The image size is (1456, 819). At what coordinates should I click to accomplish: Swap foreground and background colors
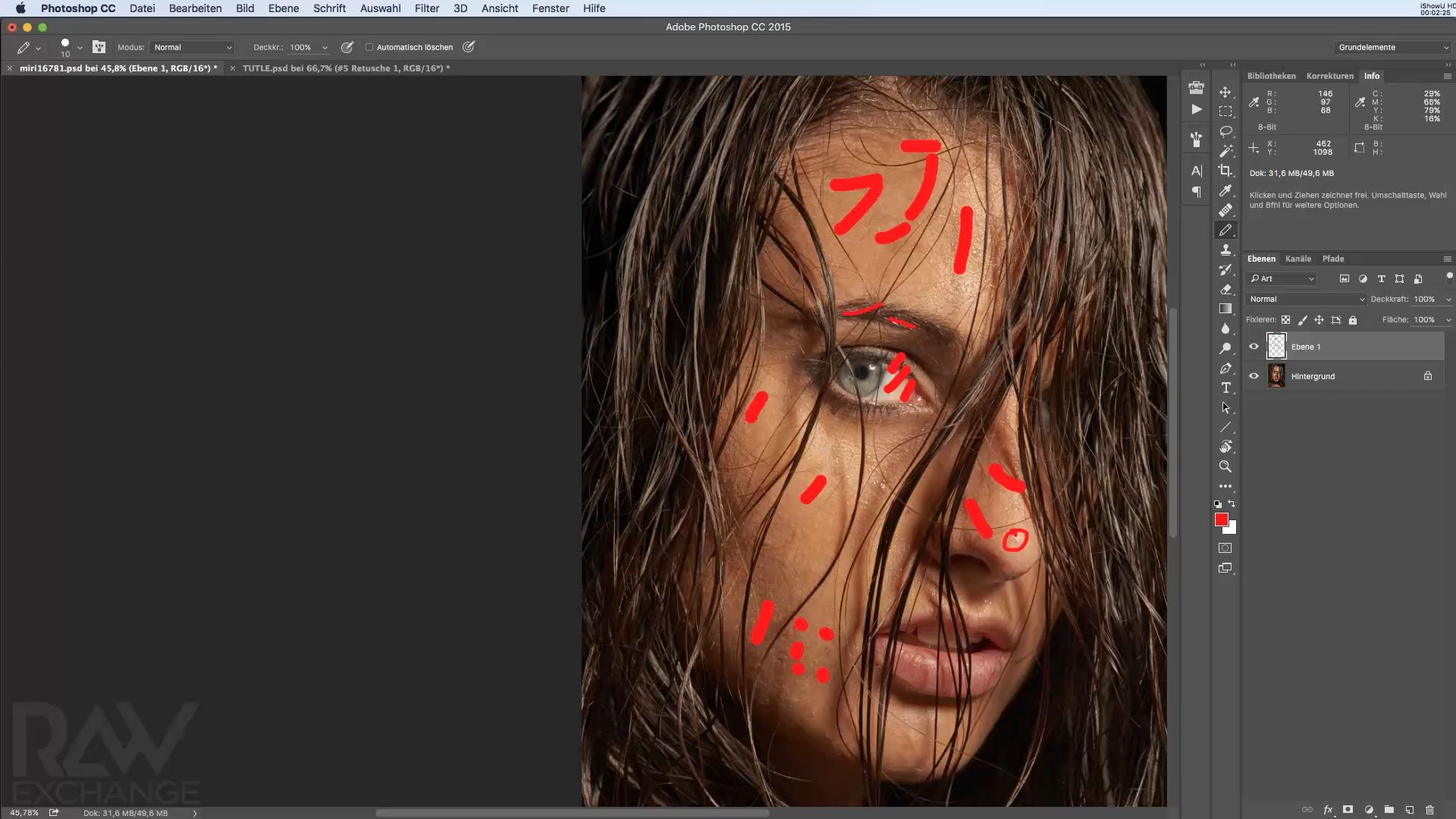point(1232,504)
